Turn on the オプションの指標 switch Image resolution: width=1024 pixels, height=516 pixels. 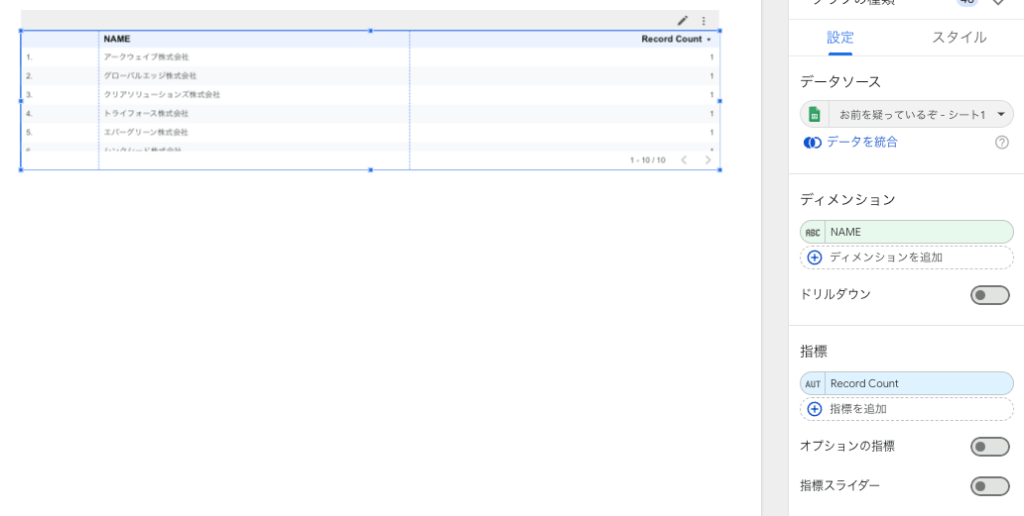(989, 447)
